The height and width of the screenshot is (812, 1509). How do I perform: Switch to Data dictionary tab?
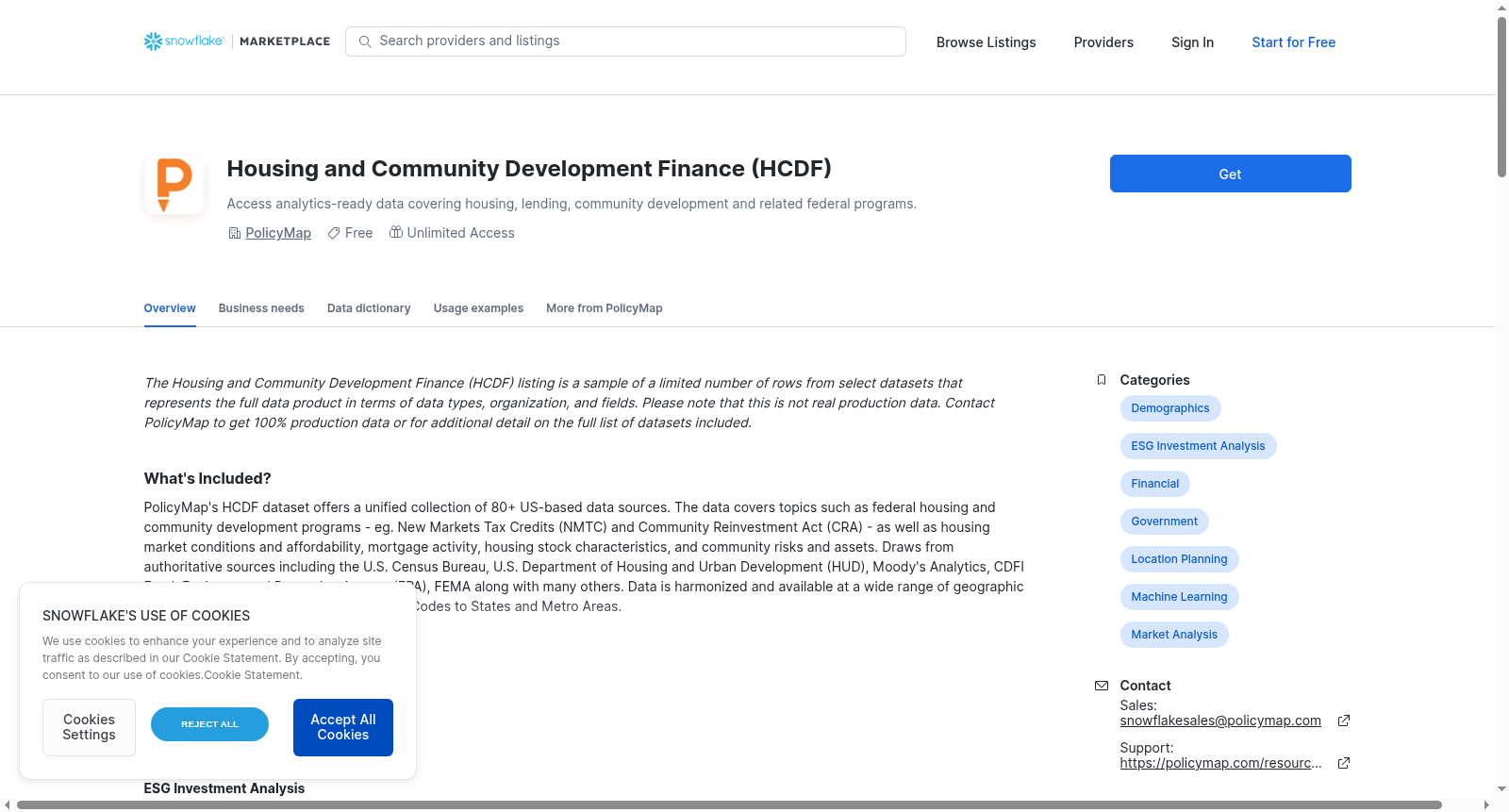pyautogui.click(x=369, y=308)
